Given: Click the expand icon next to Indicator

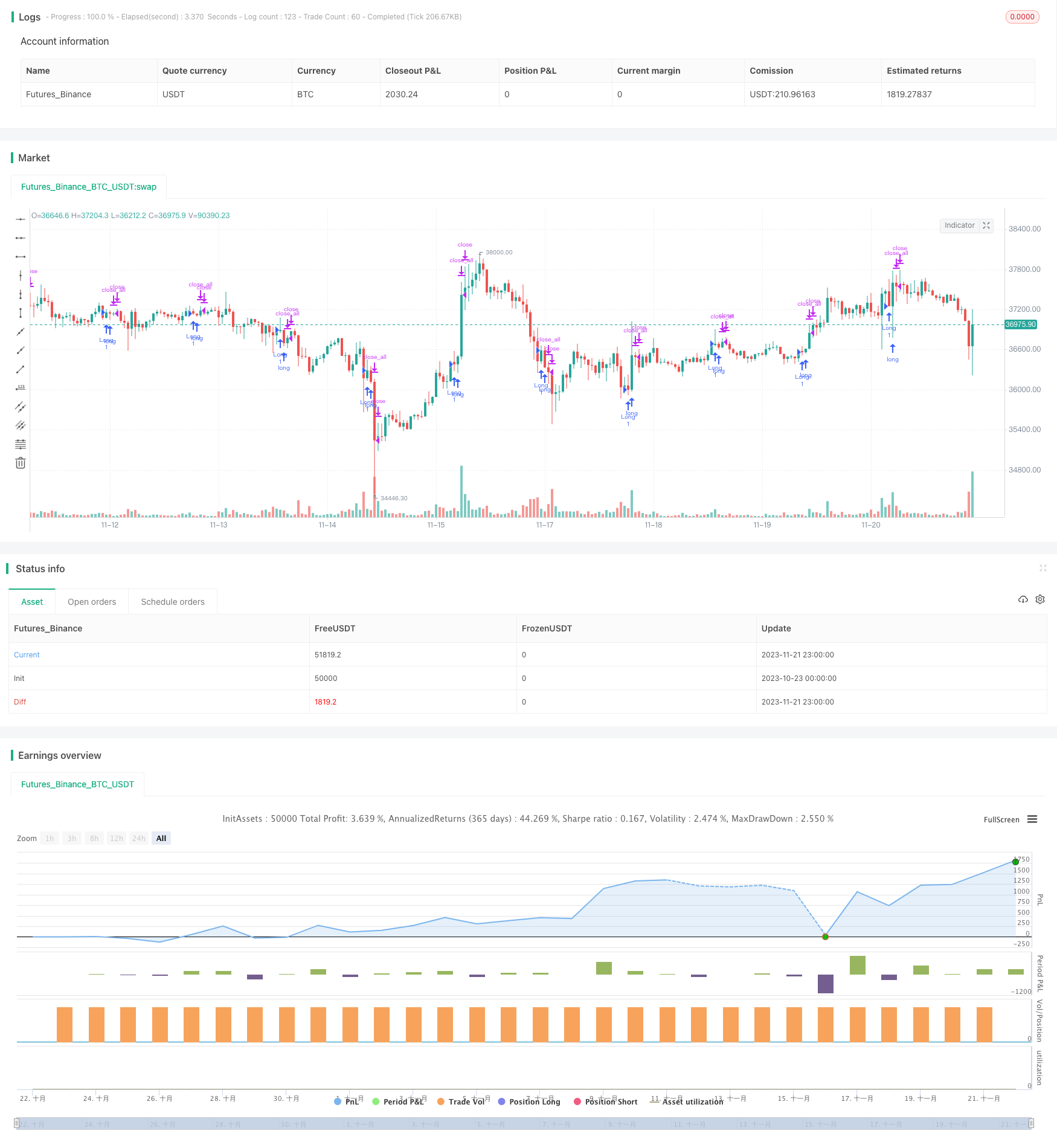Looking at the screenshot, I should [x=986, y=225].
